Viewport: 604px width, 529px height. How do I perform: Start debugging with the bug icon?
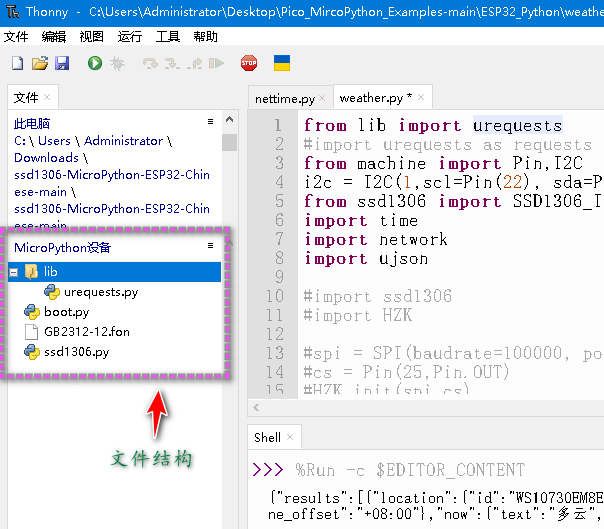(117, 63)
